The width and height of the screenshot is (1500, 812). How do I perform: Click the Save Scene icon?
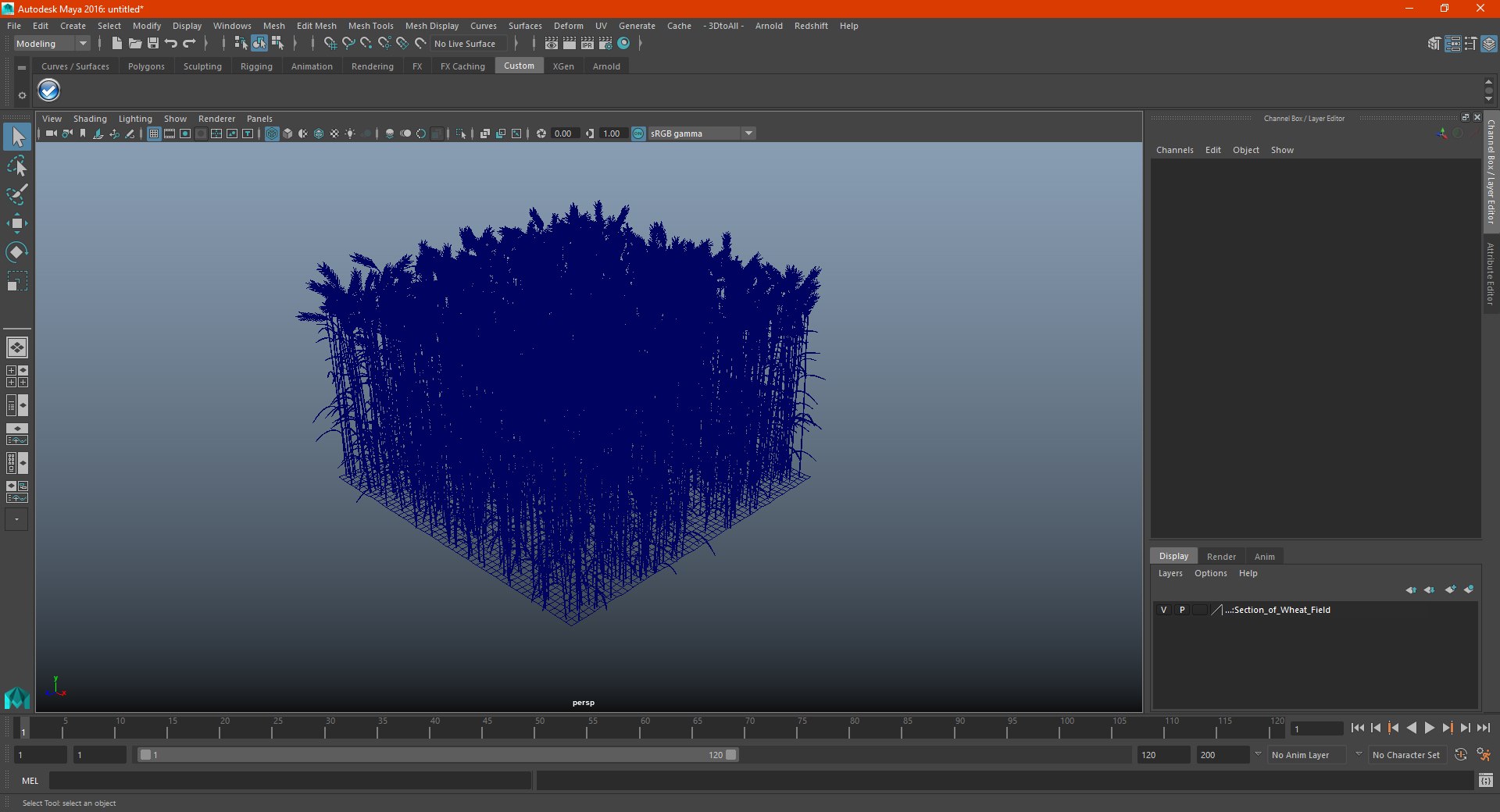click(x=153, y=44)
